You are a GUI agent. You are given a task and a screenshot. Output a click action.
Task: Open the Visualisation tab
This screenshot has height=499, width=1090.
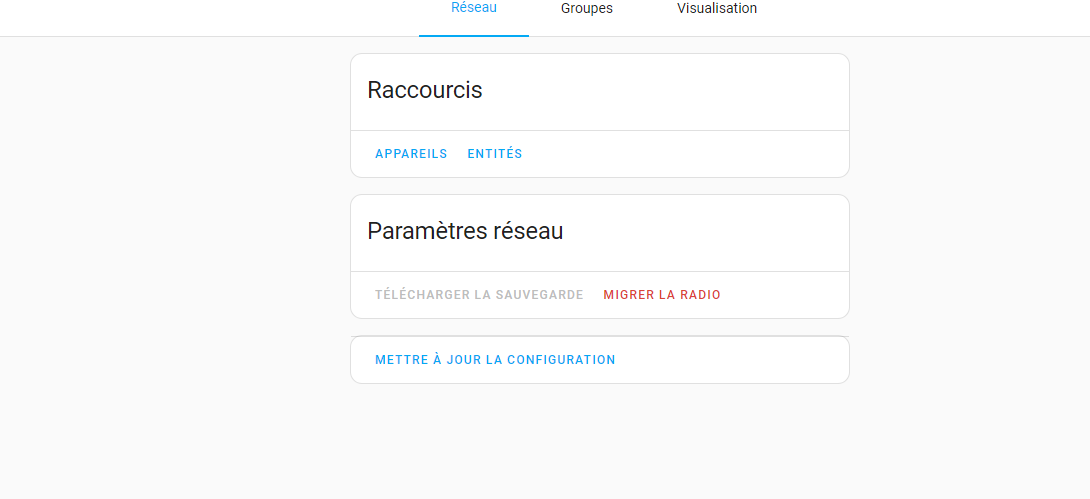click(717, 10)
